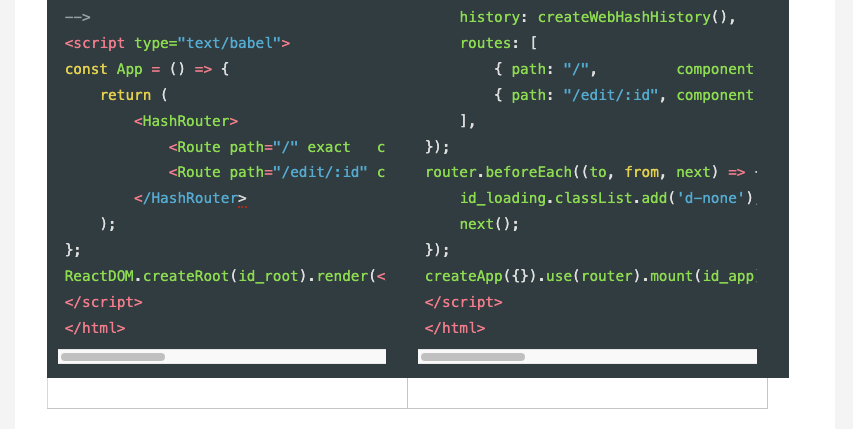Screen dimensions: 853x429
Task: Click the history: createWebHashHistory() line
Action: click(x=598, y=17)
